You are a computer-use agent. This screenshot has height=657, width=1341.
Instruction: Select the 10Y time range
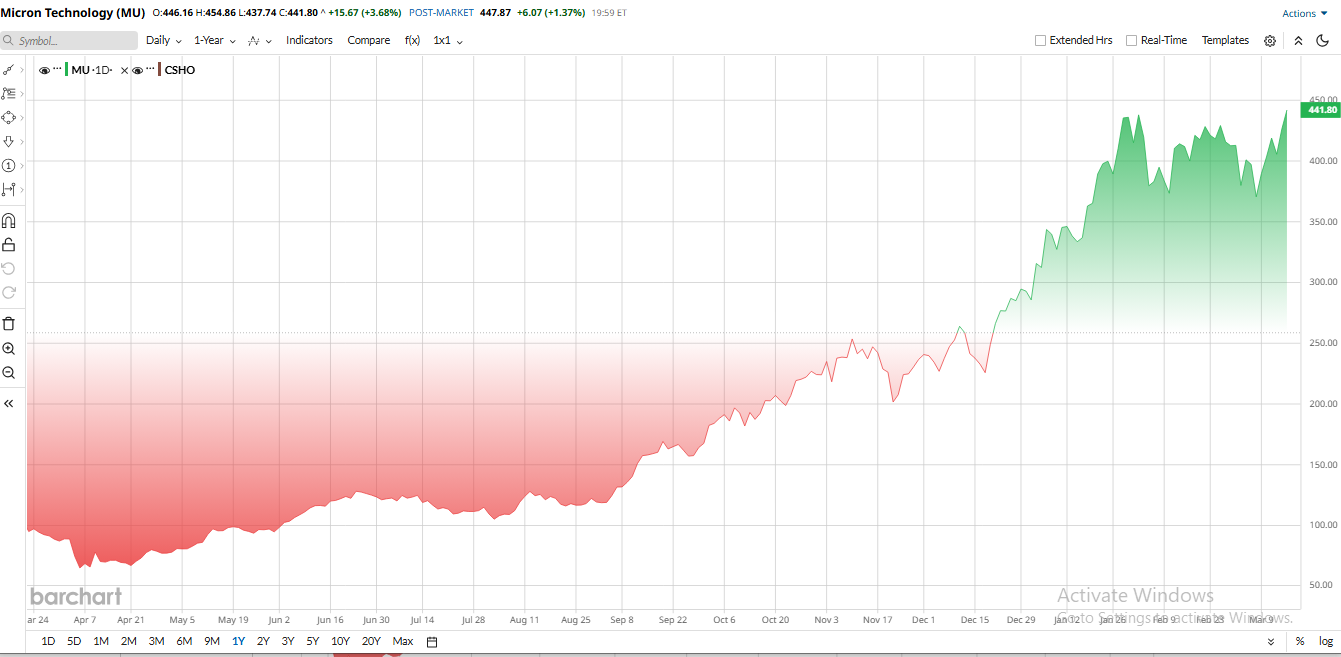pos(340,641)
